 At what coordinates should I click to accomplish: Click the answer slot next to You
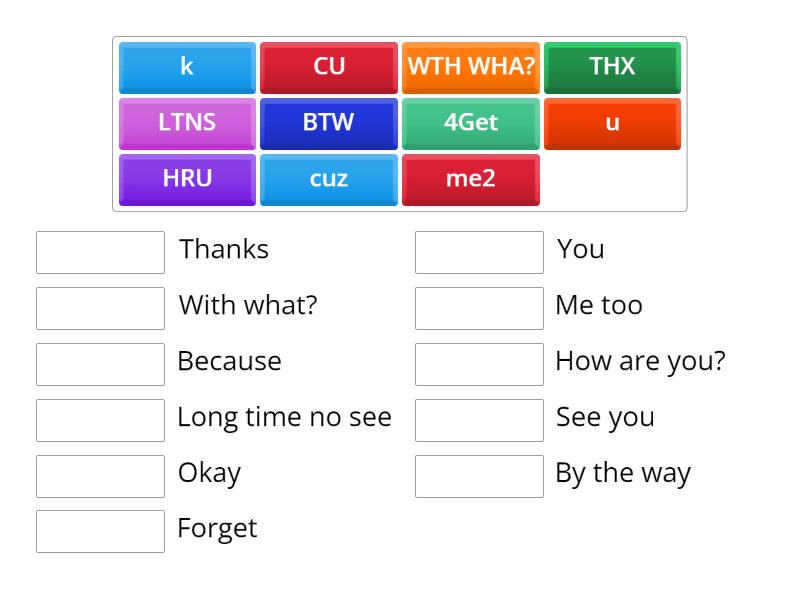(x=479, y=252)
